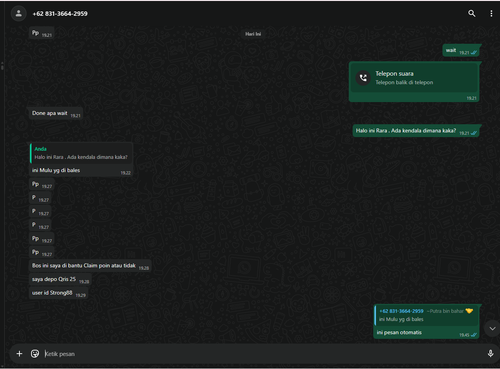Select sent message 'Halo ini Rara . Ada kendala dimana kaka?'
The image size is (500, 369).
click(x=416, y=131)
